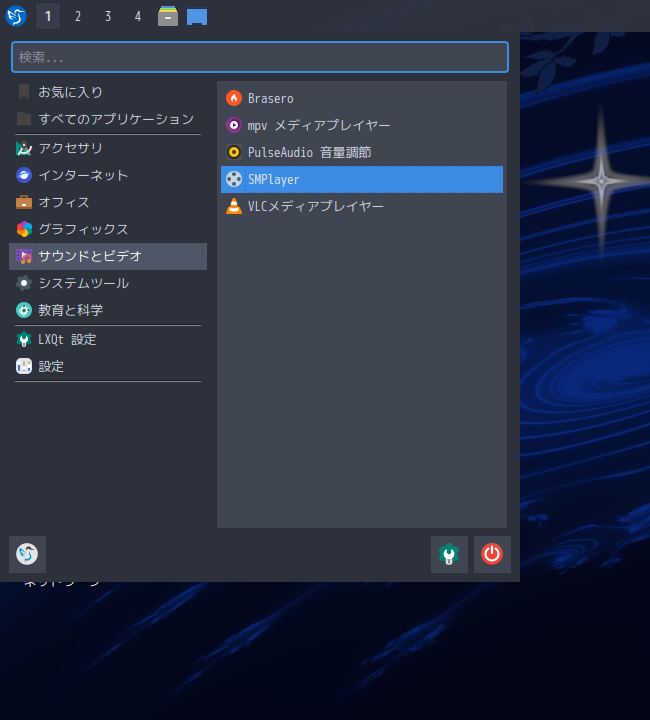
Task: Open LXQt 設定 category
Action: (108, 340)
